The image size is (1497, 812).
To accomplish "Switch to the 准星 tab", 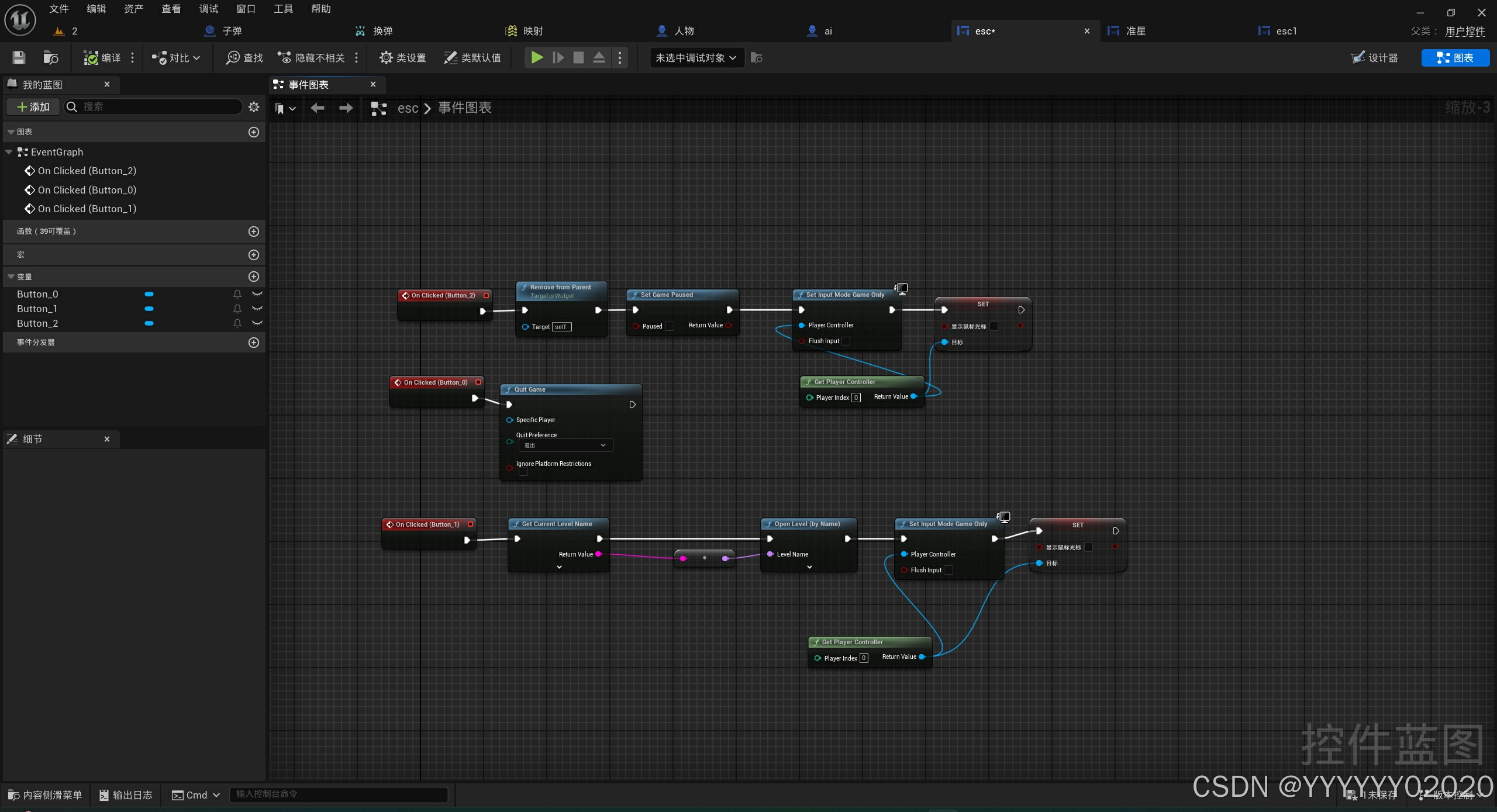I will (x=1135, y=31).
